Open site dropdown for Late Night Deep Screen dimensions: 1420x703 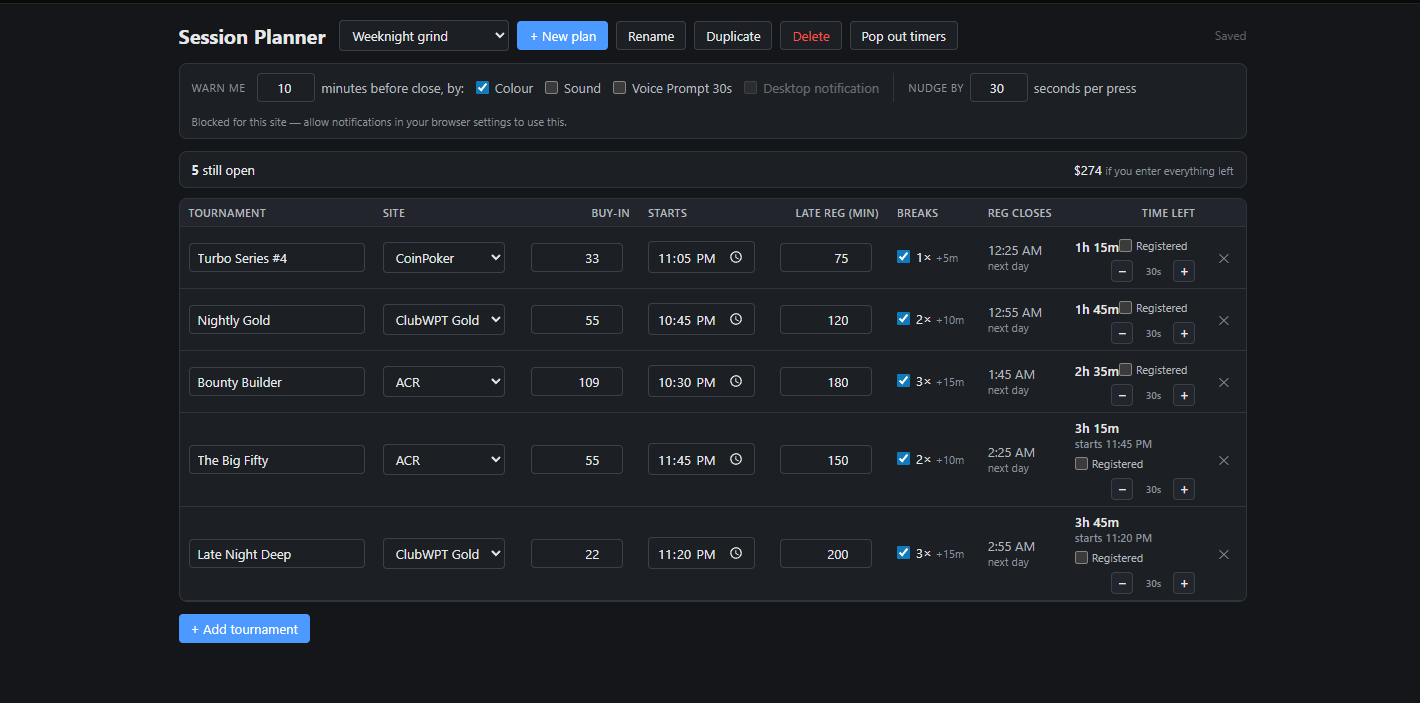click(x=444, y=554)
